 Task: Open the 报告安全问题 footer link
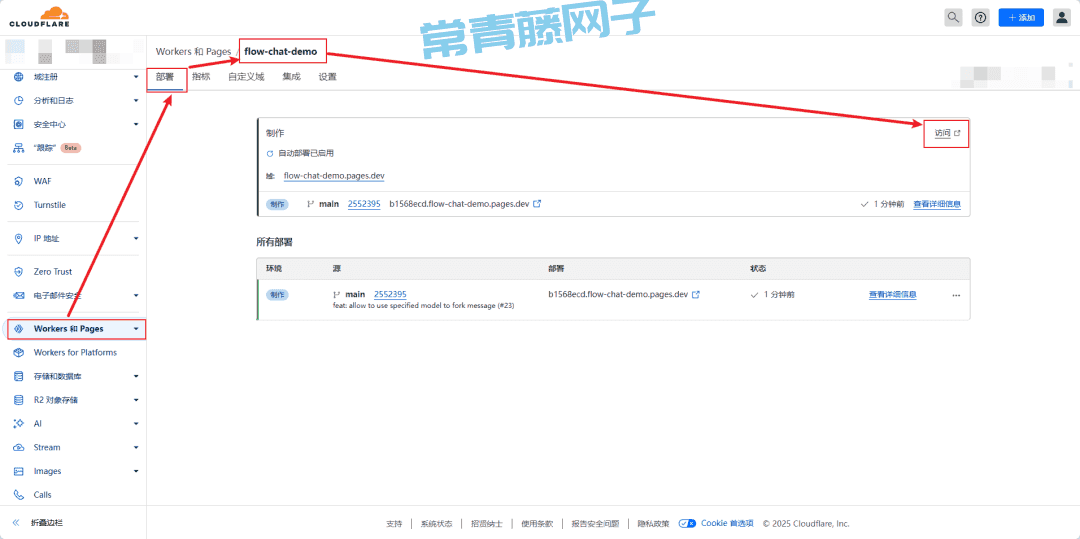pos(595,523)
